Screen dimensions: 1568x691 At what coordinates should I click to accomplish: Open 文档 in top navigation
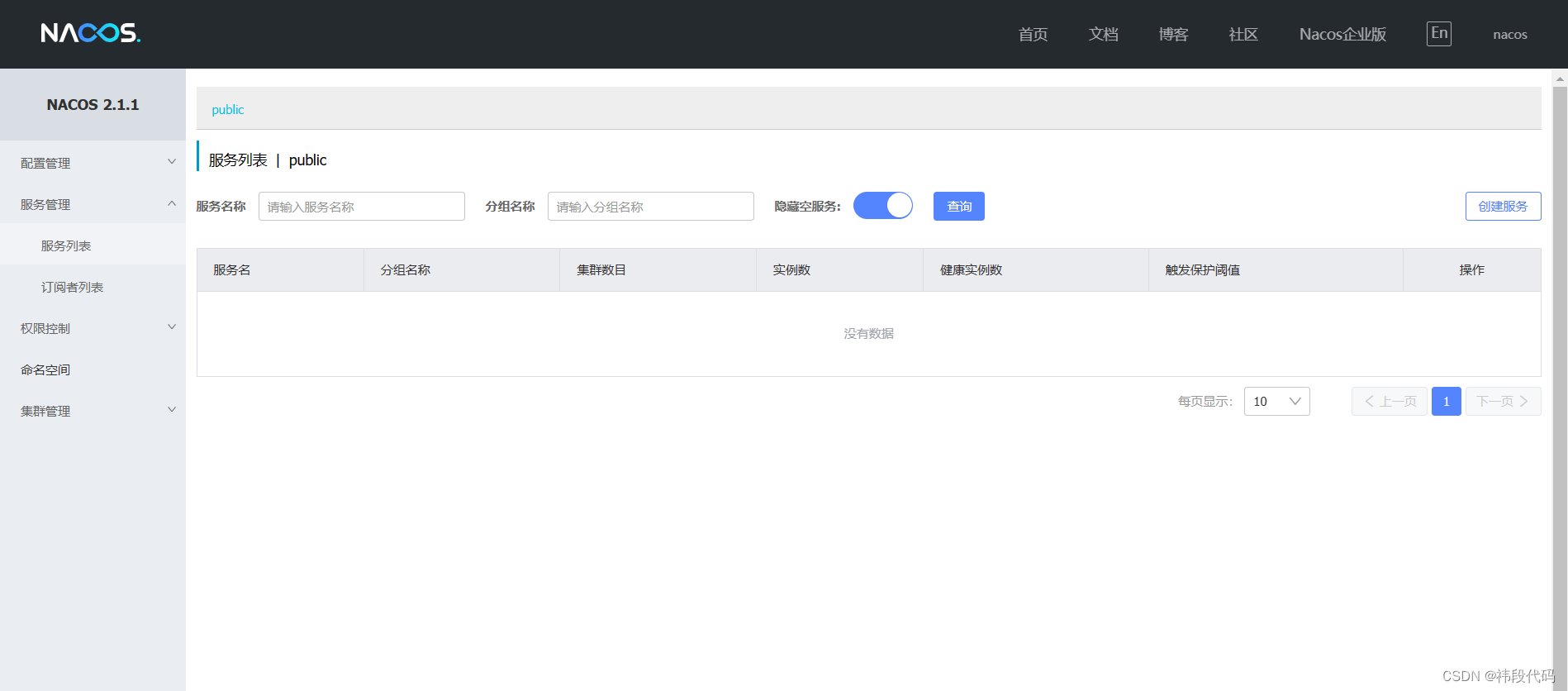[x=1103, y=35]
